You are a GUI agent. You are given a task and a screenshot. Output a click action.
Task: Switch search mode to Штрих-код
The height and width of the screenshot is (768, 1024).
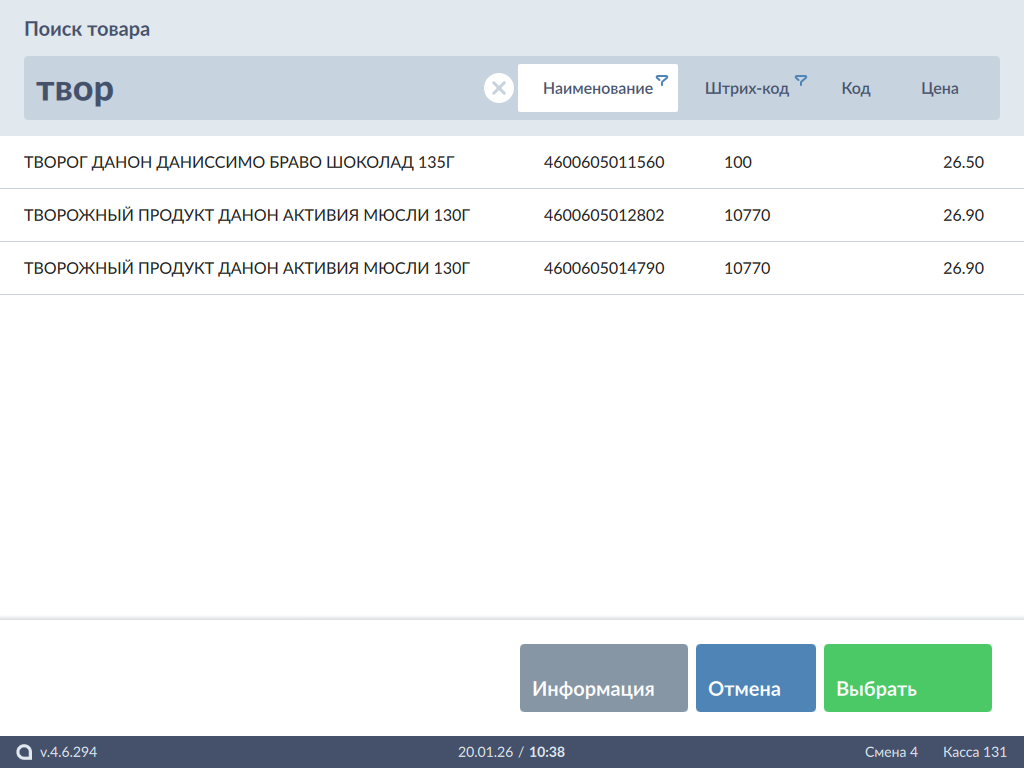746,88
